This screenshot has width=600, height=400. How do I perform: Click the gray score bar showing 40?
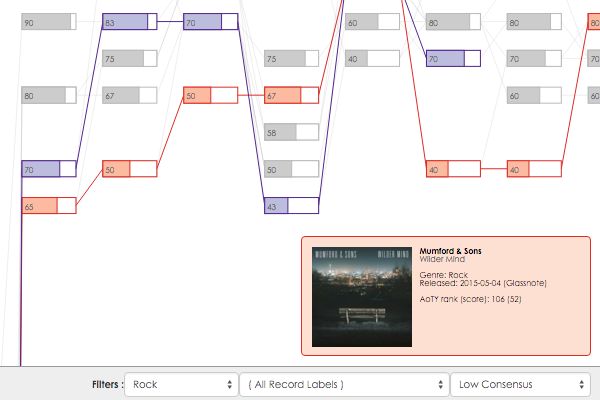(372, 59)
